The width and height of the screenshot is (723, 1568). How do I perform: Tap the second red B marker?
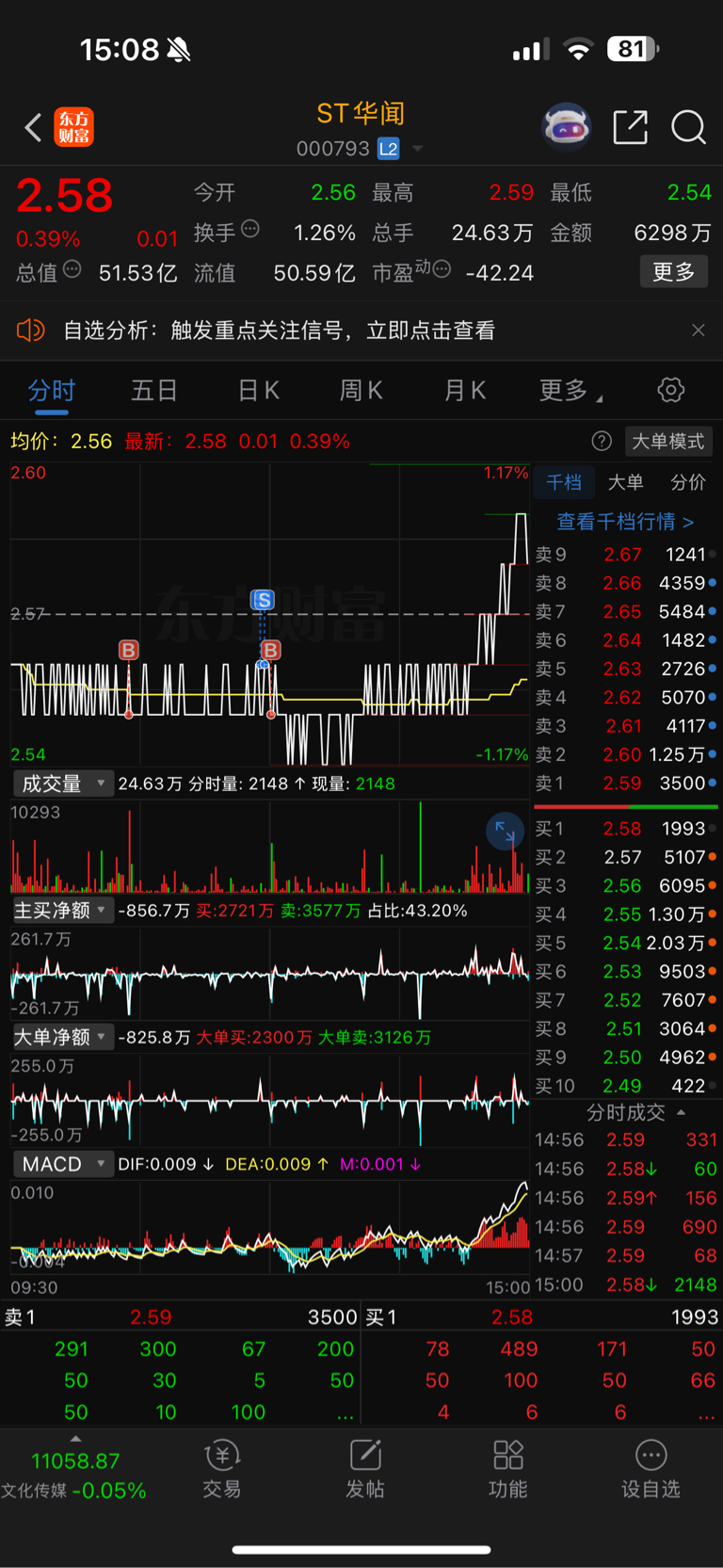coord(271,650)
